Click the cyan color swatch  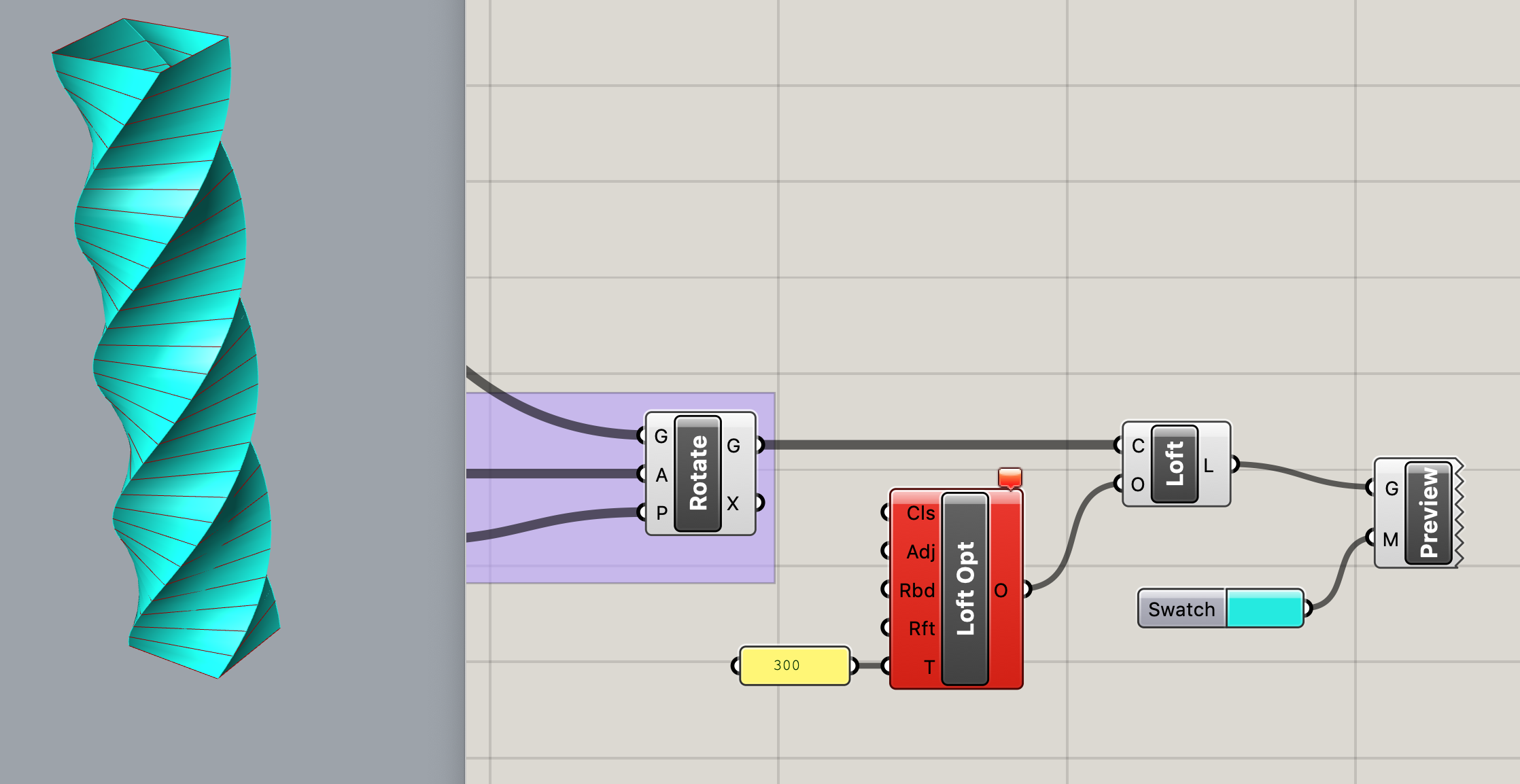tap(1264, 609)
